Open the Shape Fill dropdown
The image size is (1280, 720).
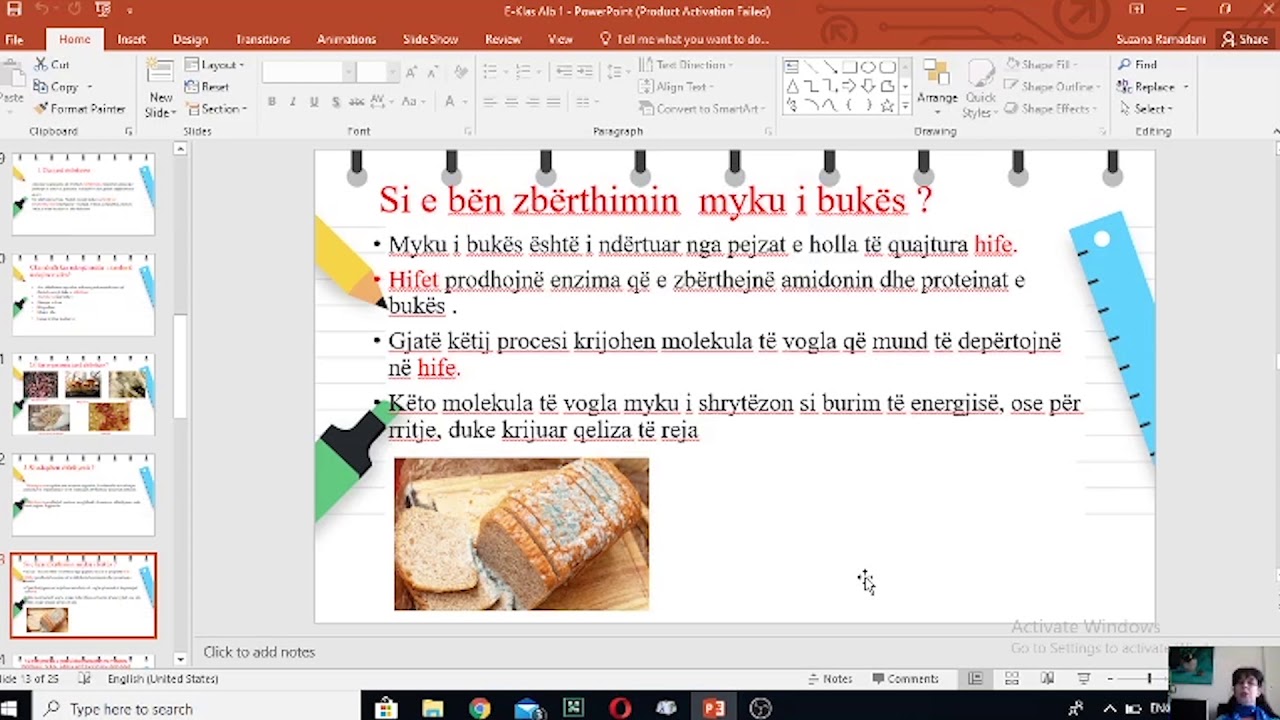click(x=1043, y=64)
